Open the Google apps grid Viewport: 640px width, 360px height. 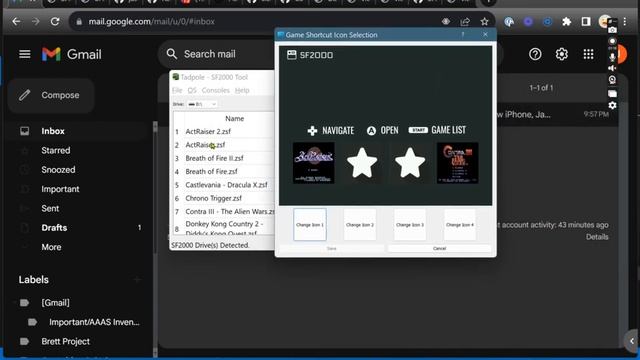(588, 54)
